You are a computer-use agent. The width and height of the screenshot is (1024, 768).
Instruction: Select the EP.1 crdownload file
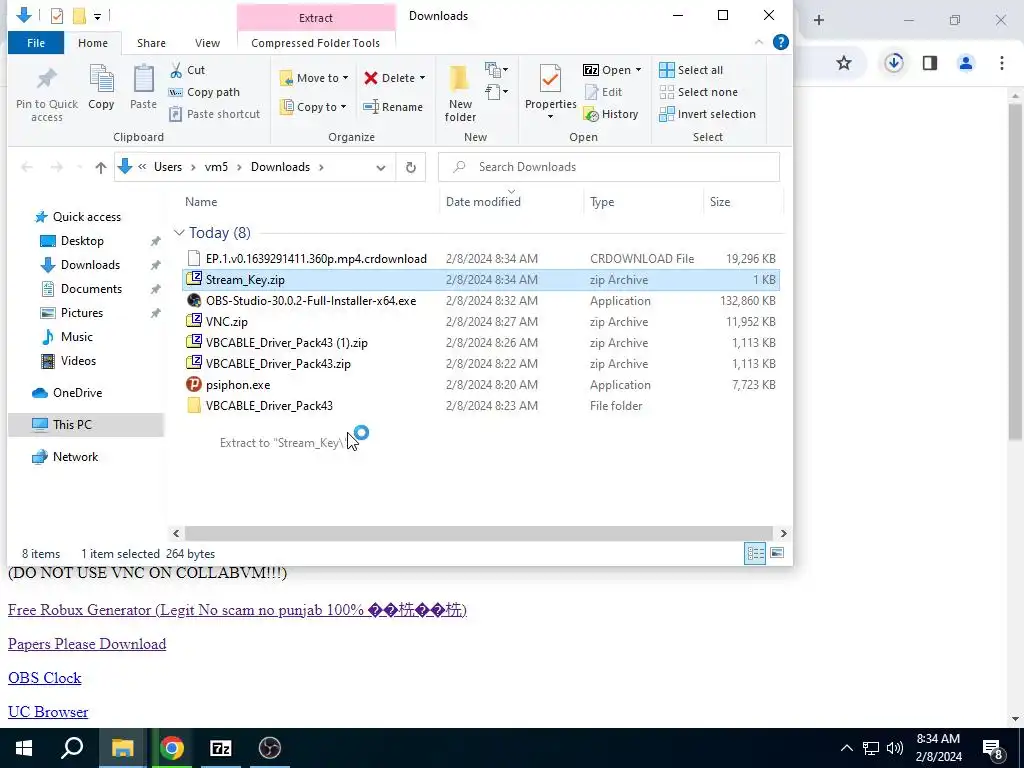point(480,259)
